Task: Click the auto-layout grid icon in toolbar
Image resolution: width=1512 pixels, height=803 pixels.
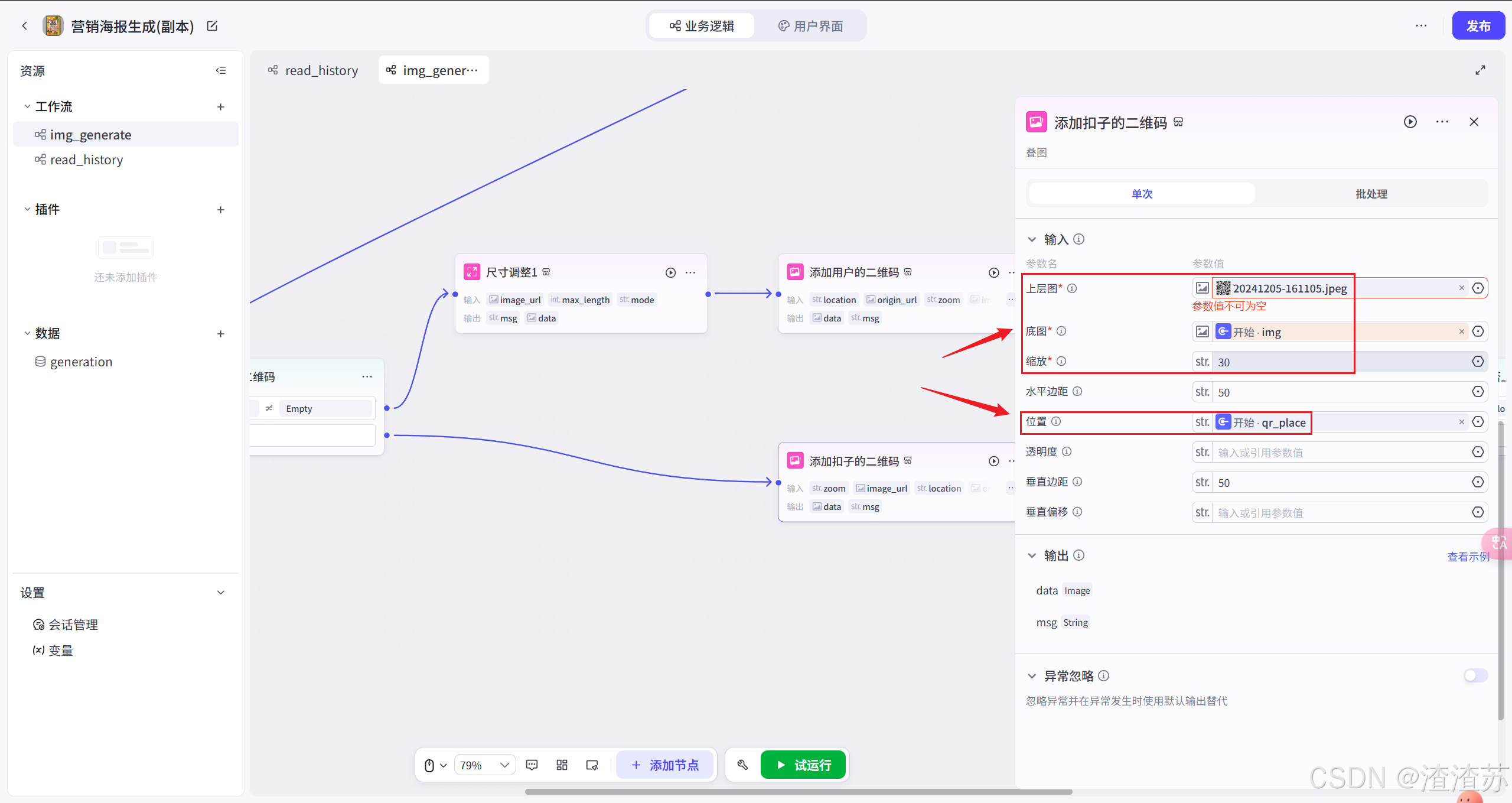Action: pyautogui.click(x=562, y=765)
